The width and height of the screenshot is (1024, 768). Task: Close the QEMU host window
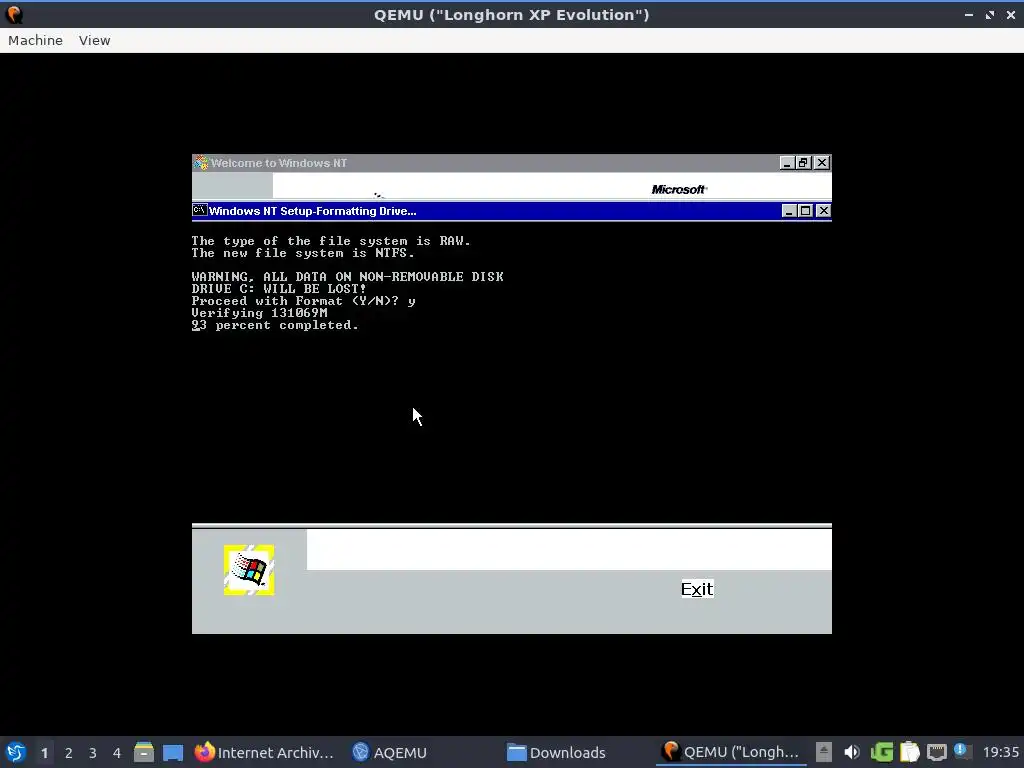coord(1010,14)
